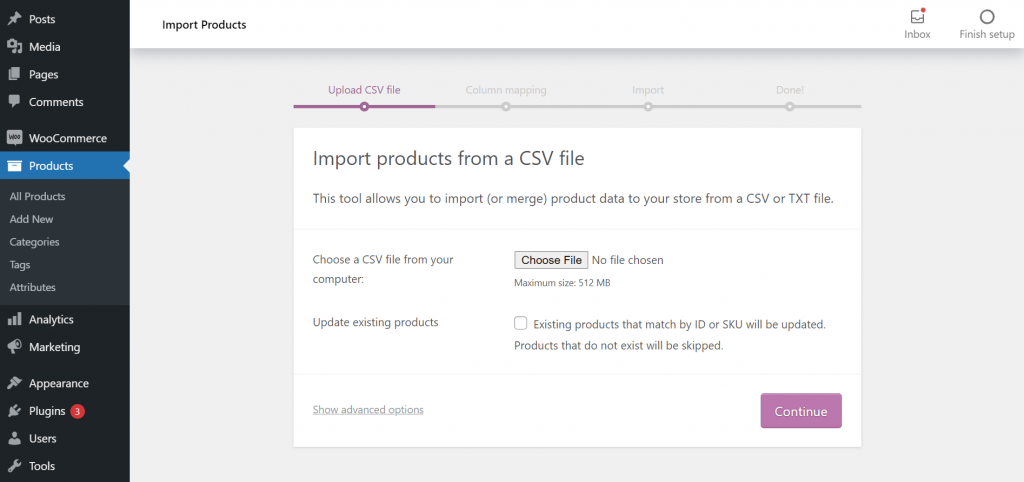Click the Add New products link
The image size is (1024, 482).
(31, 219)
